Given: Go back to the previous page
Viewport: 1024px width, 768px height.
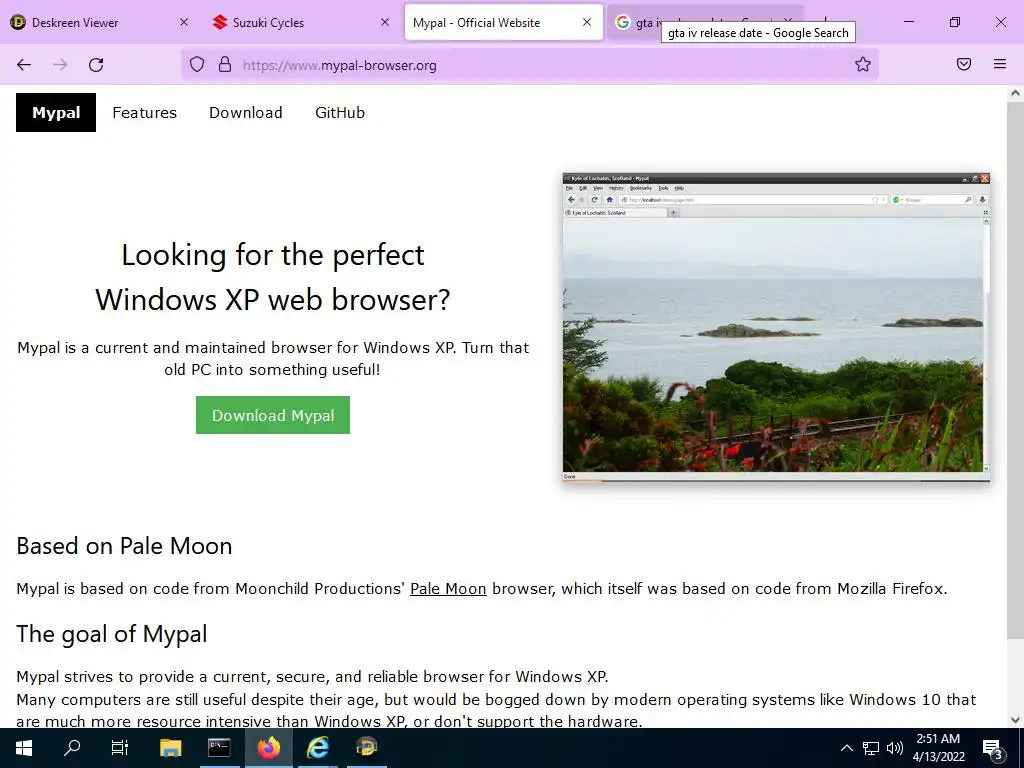Looking at the screenshot, I should click(24, 65).
